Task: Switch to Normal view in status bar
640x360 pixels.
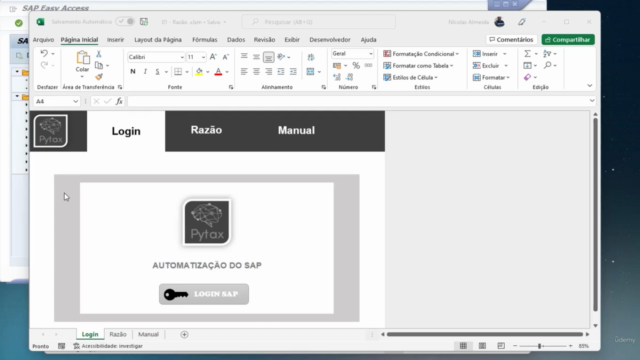Action: coord(463,346)
